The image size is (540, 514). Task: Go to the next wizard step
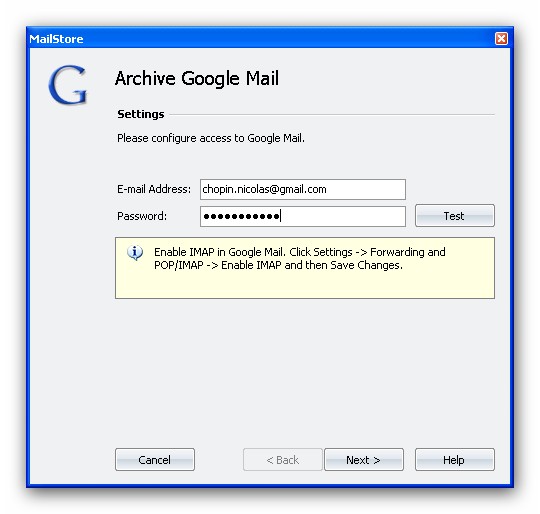pyautogui.click(x=364, y=459)
